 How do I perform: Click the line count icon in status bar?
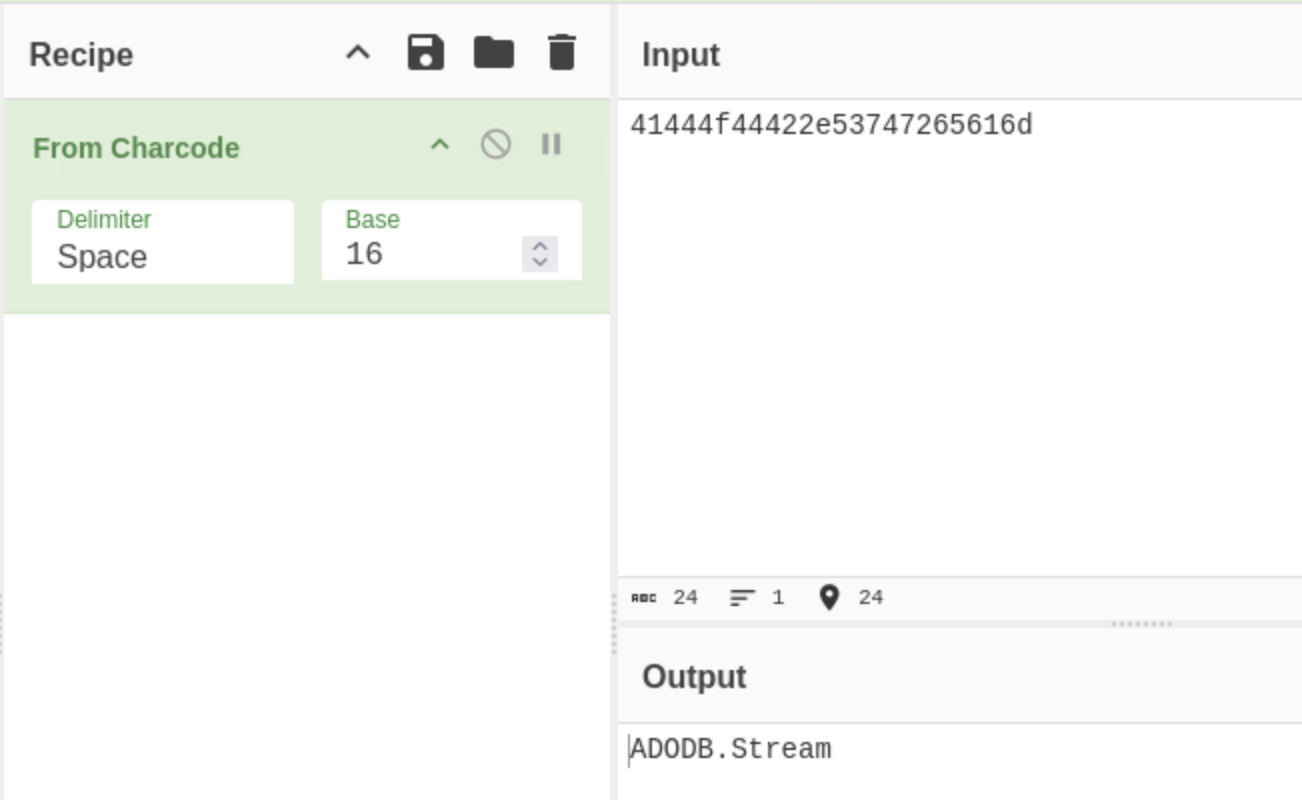(742, 598)
